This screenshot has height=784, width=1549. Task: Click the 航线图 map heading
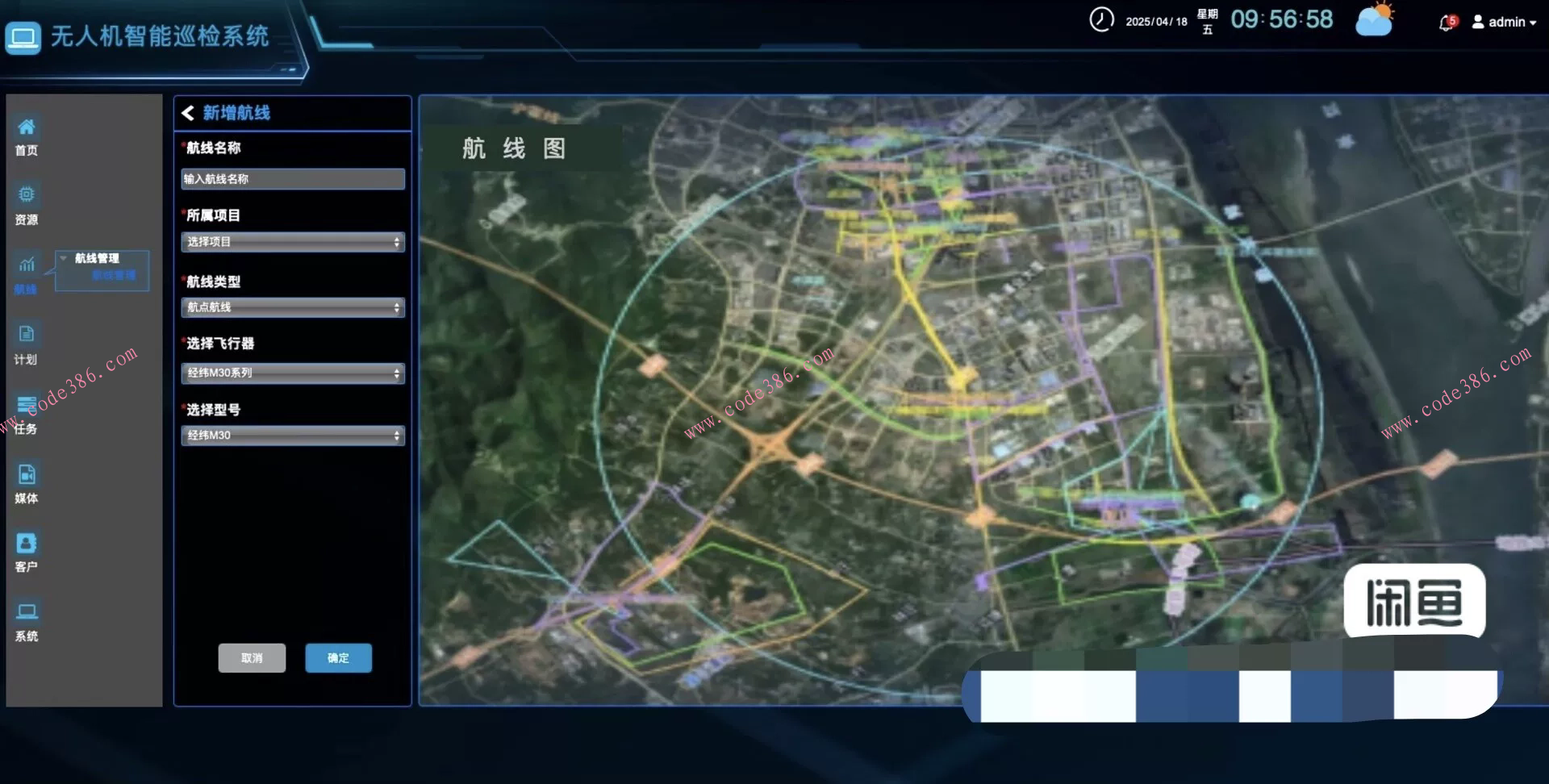[x=514, y=148]
